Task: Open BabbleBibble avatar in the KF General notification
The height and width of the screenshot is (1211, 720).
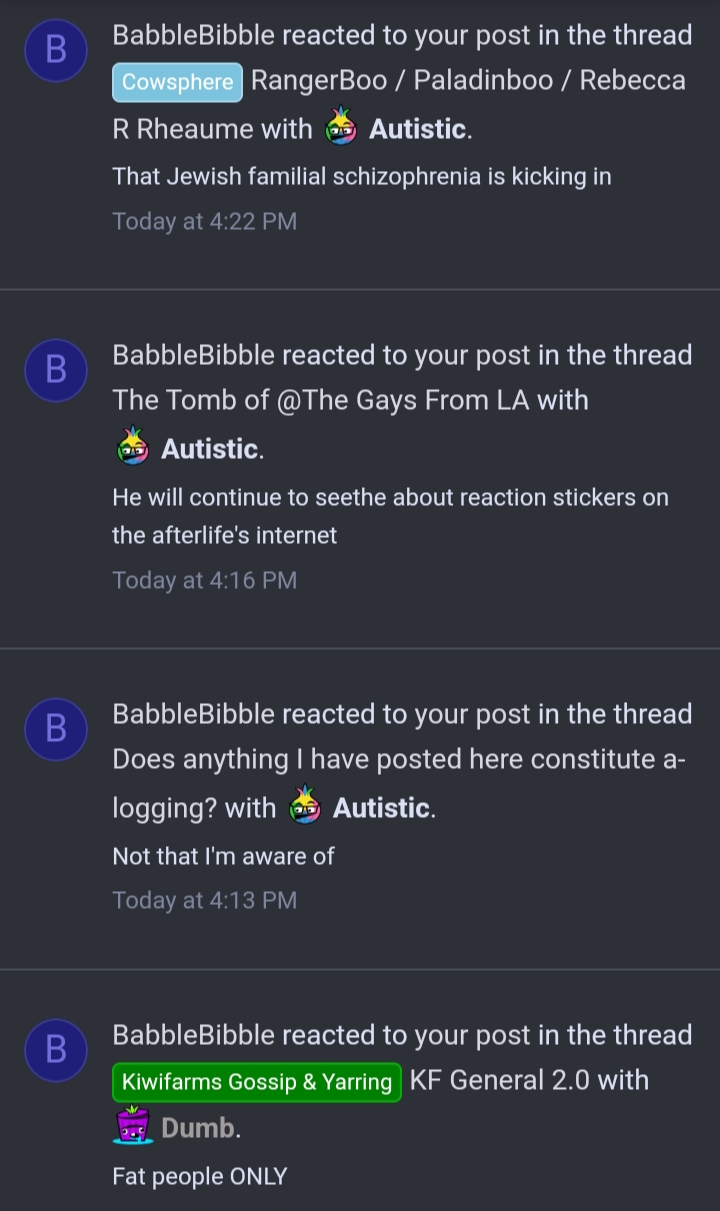Action: pos(56,1050)
